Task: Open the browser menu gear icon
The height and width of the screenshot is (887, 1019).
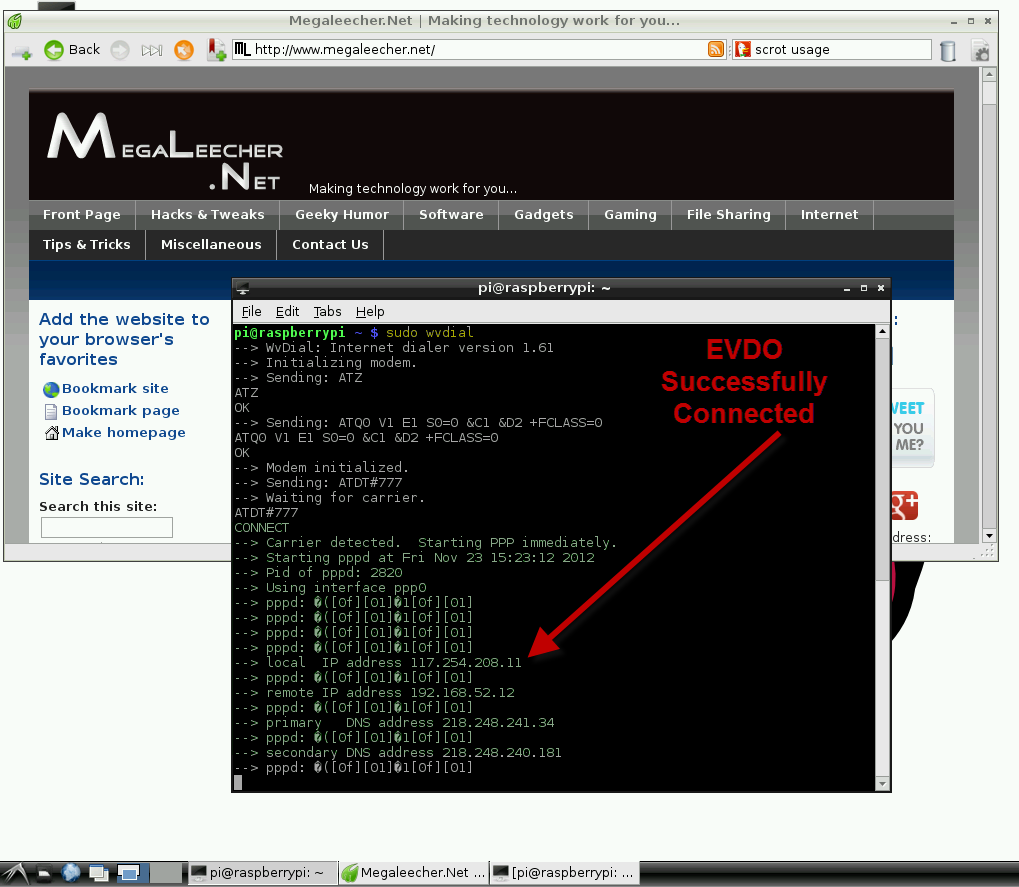Action: click(x=980, y=51)
